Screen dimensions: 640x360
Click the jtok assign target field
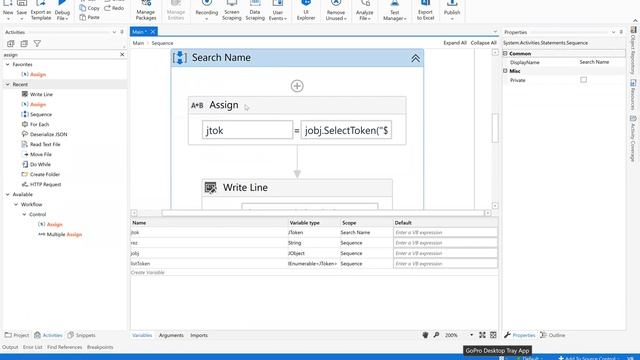click(x=247, y=130)
